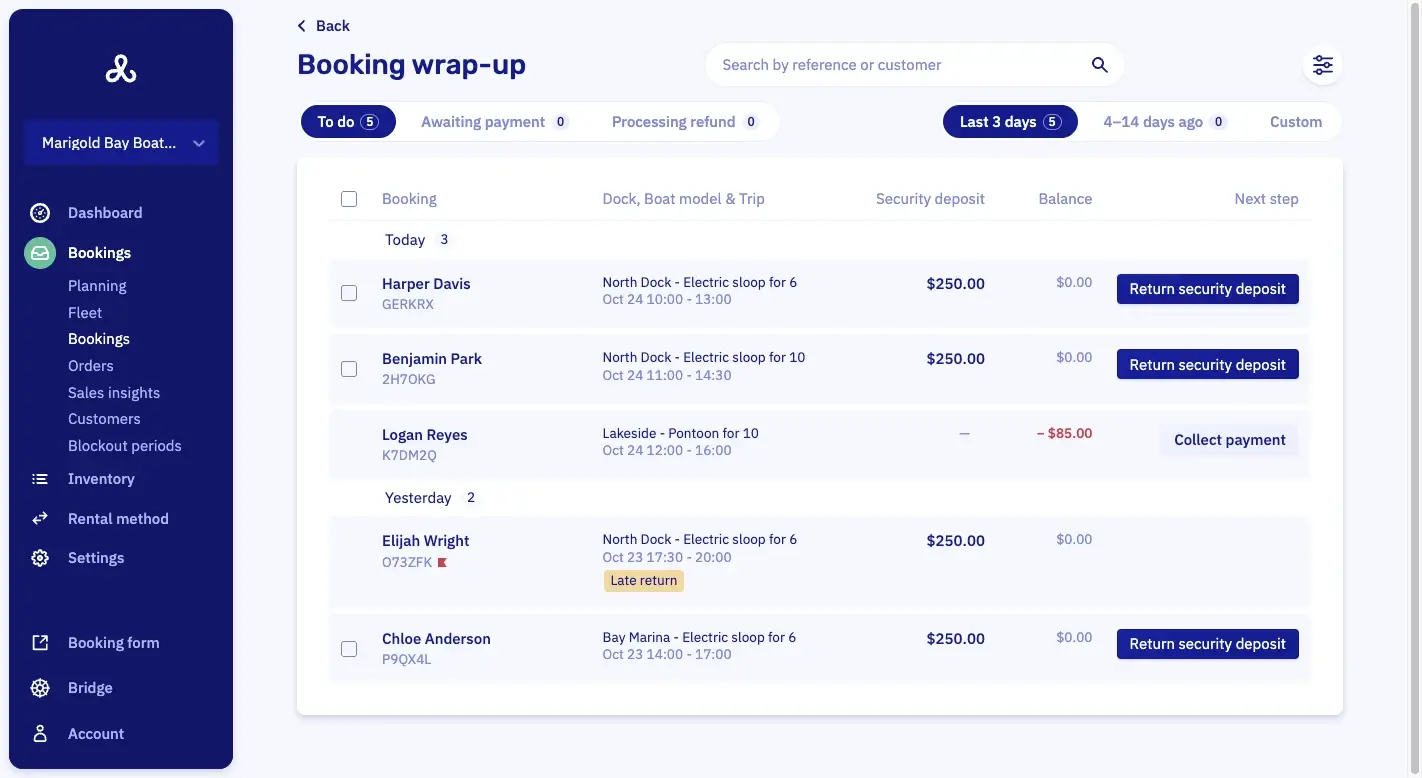Select the 4–14 days ago filter

[x=1165, y=122]
